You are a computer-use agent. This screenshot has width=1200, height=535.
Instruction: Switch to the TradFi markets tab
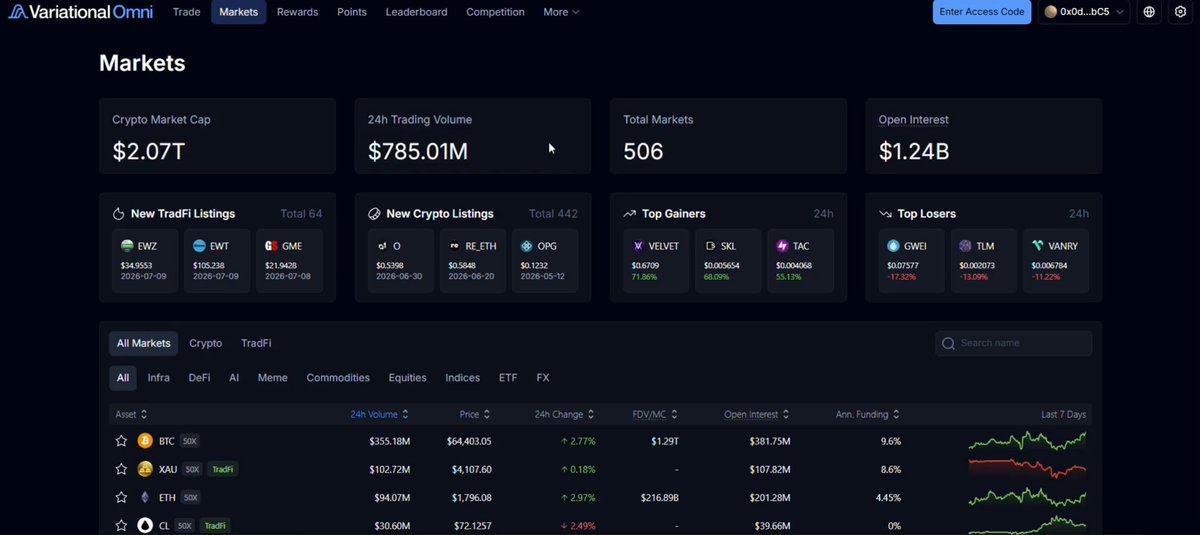click(x=256, y=343)
